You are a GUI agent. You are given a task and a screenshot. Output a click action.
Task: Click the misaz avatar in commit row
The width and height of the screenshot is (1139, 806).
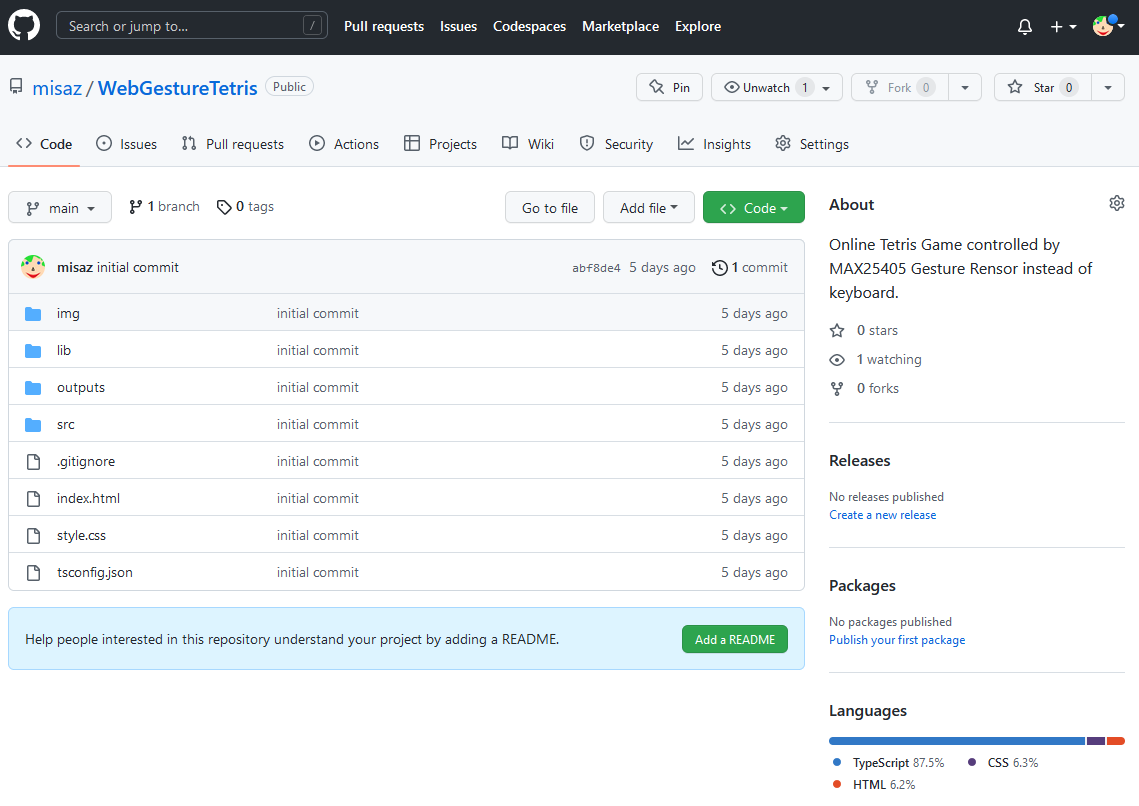[33, 267]
